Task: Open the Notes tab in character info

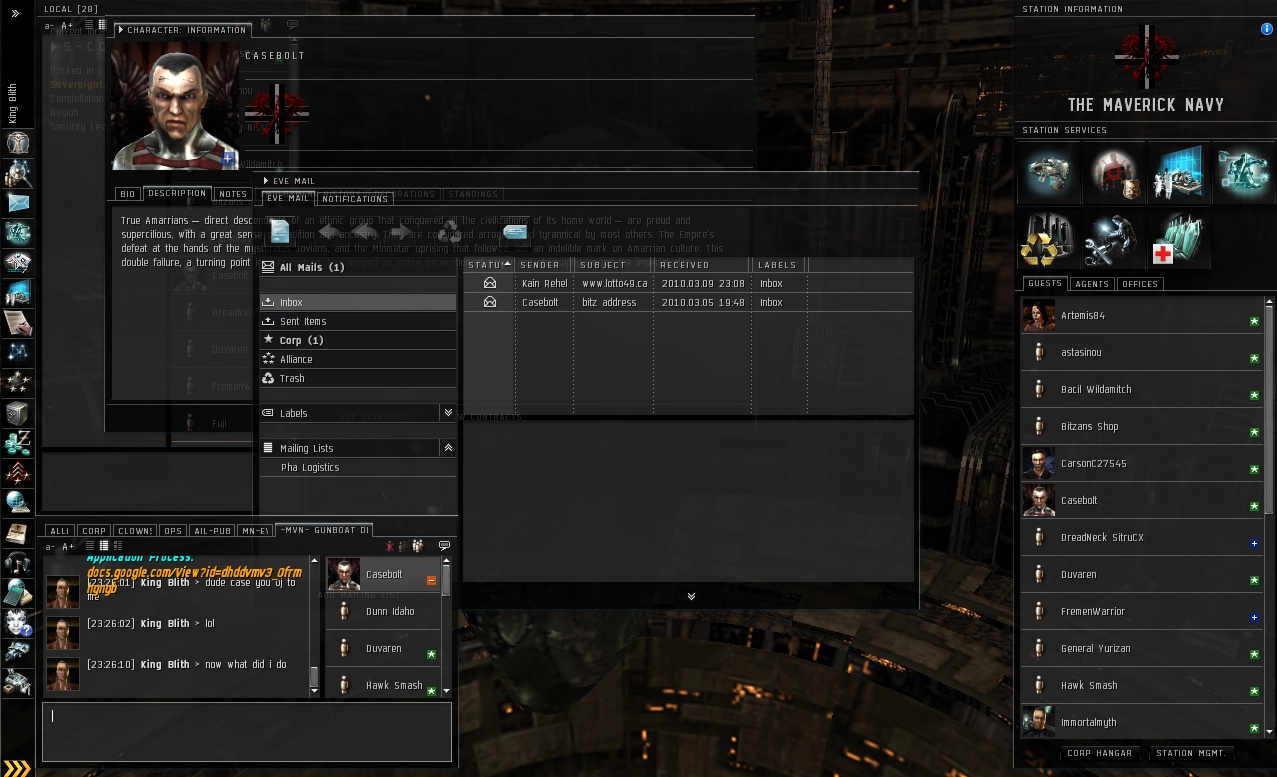Action: tap(233, 194)
